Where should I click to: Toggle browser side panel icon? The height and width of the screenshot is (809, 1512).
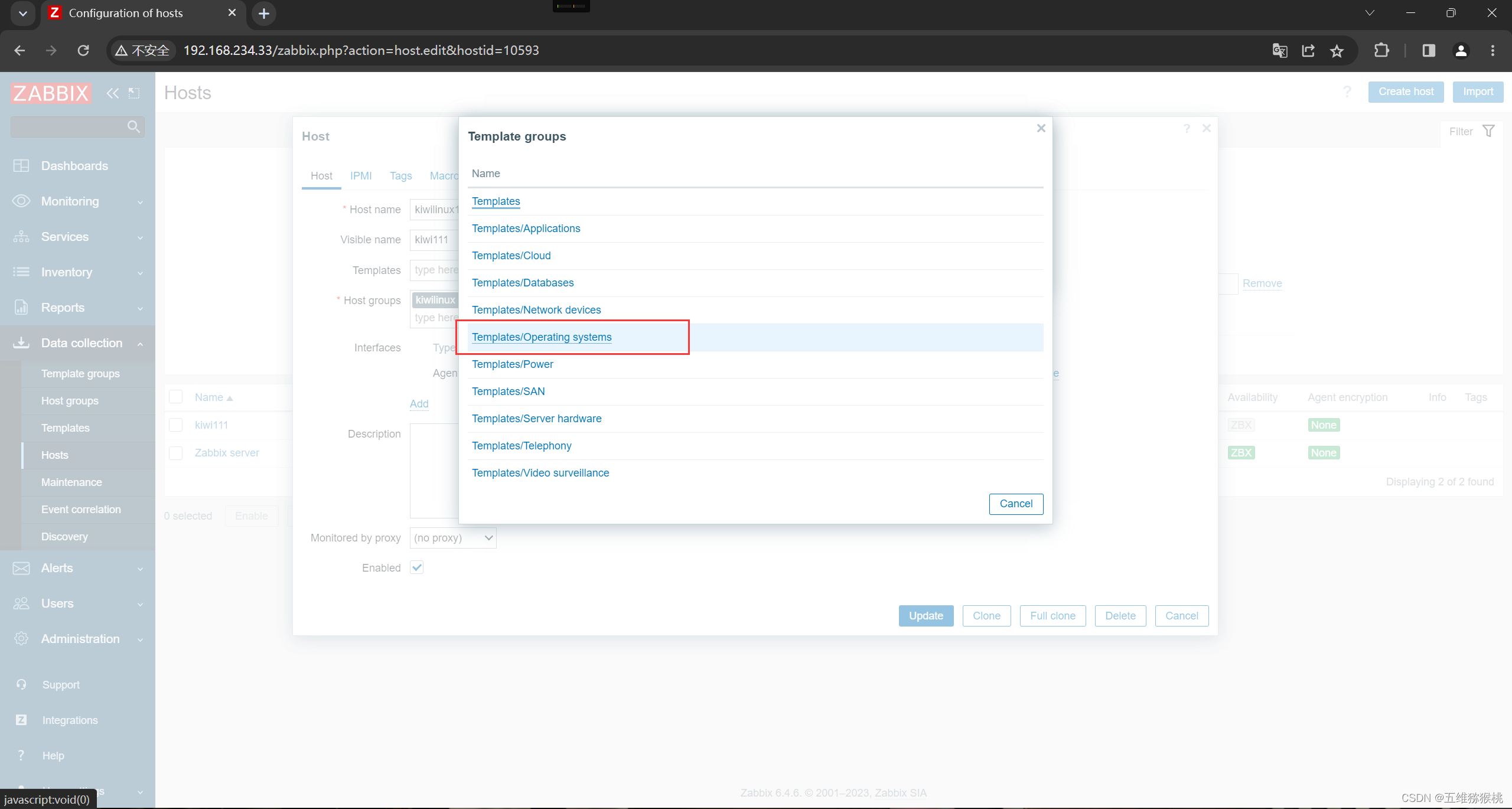1429,51
